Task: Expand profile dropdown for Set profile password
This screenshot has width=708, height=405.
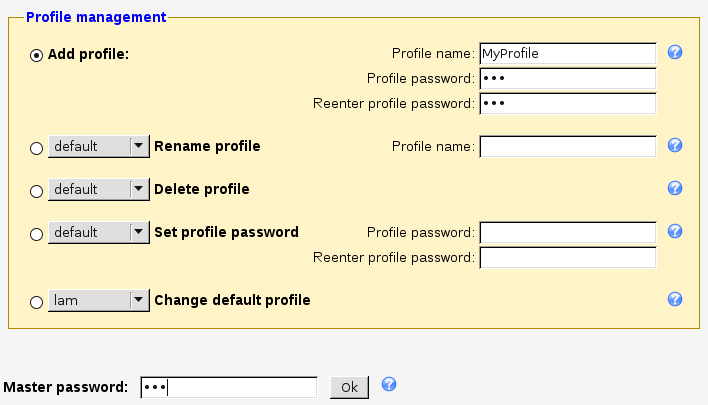Action: click(x=98, y=232)
